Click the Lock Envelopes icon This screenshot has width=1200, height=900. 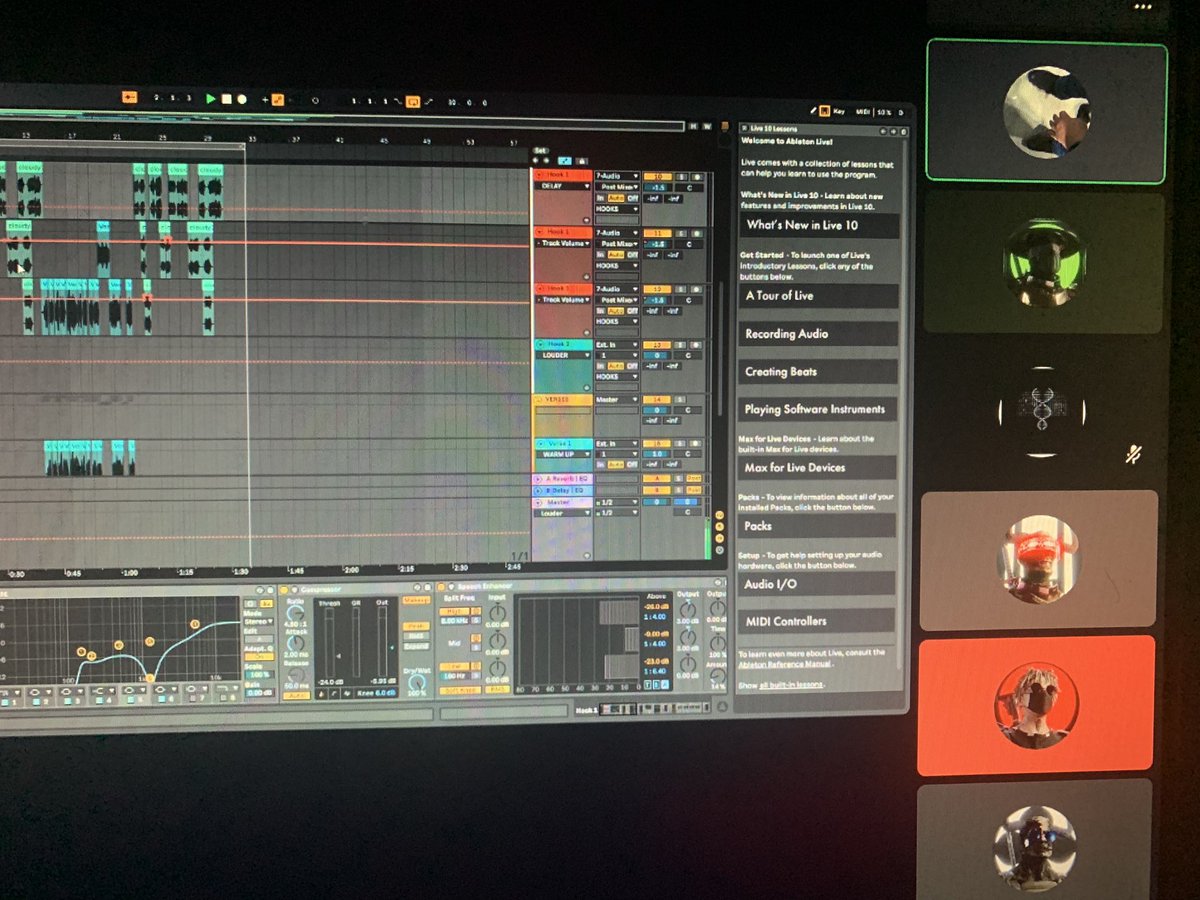[583, 160]
